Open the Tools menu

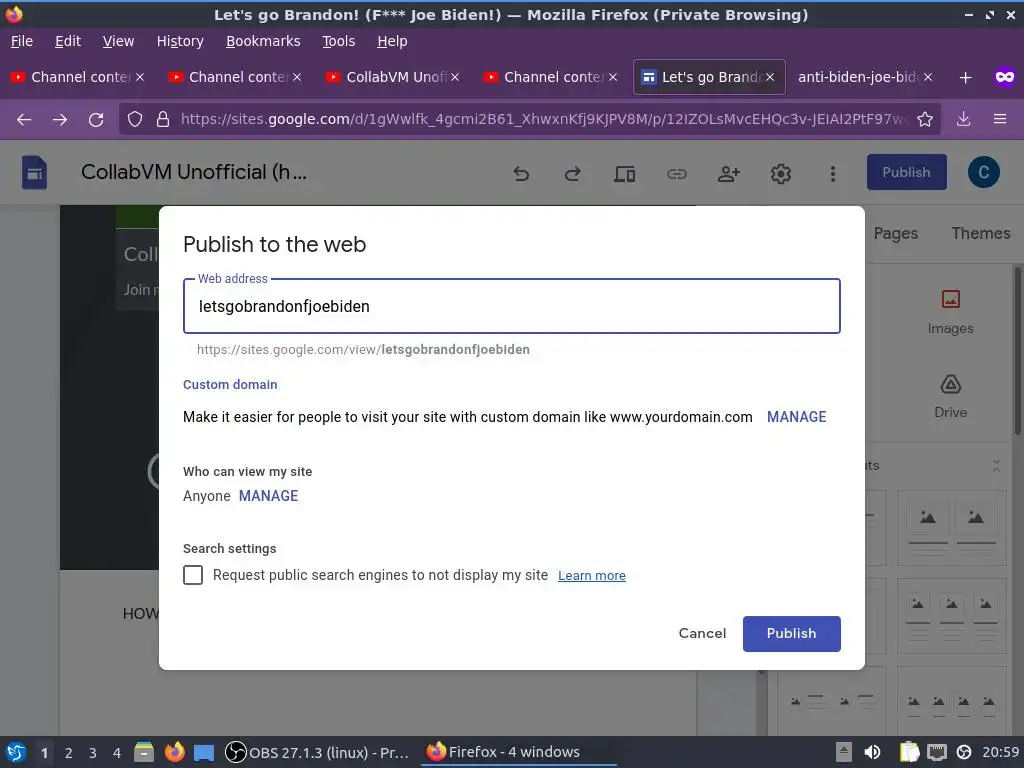click(339, 41)
